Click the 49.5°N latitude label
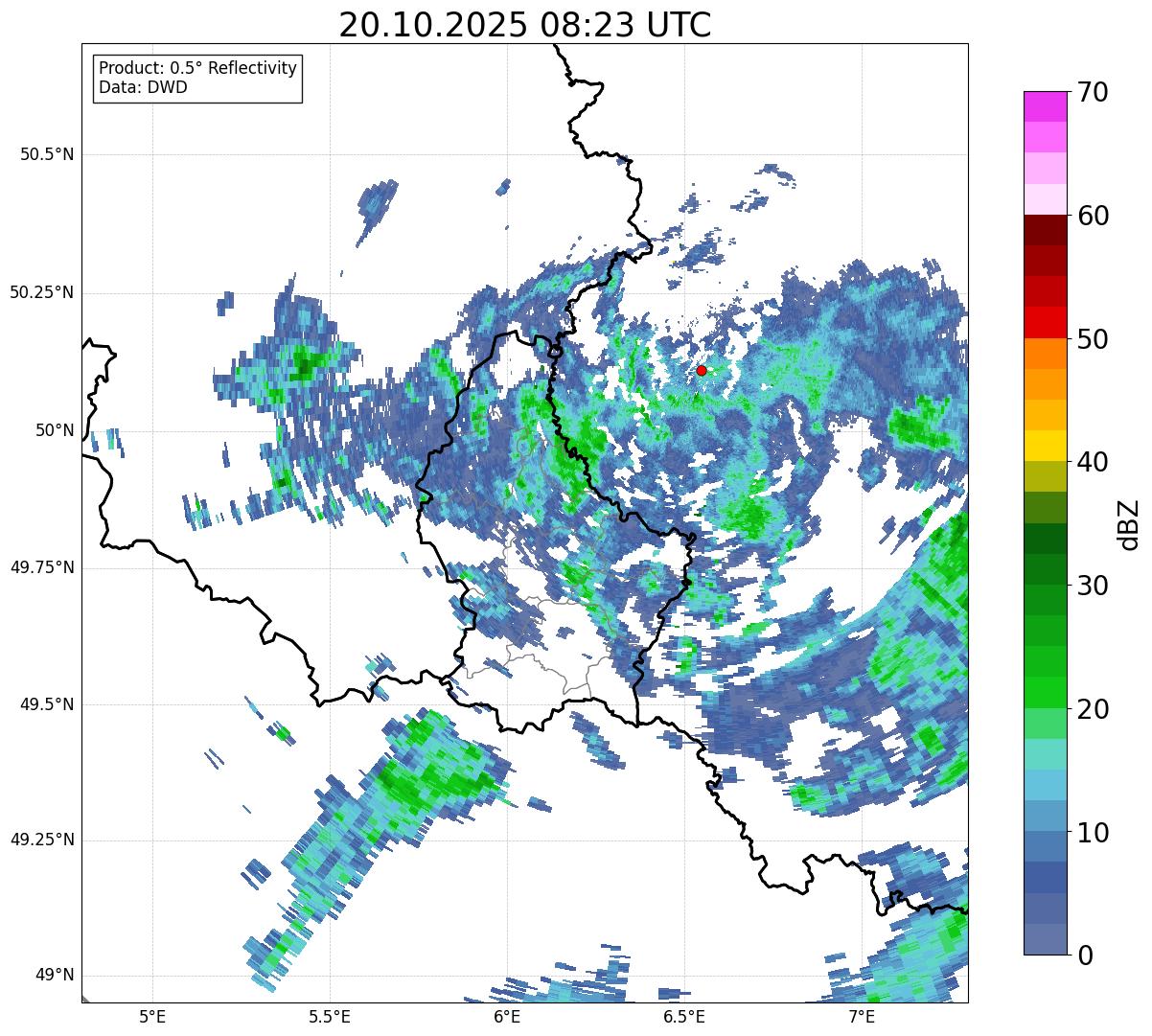 (x=47, y=704)
